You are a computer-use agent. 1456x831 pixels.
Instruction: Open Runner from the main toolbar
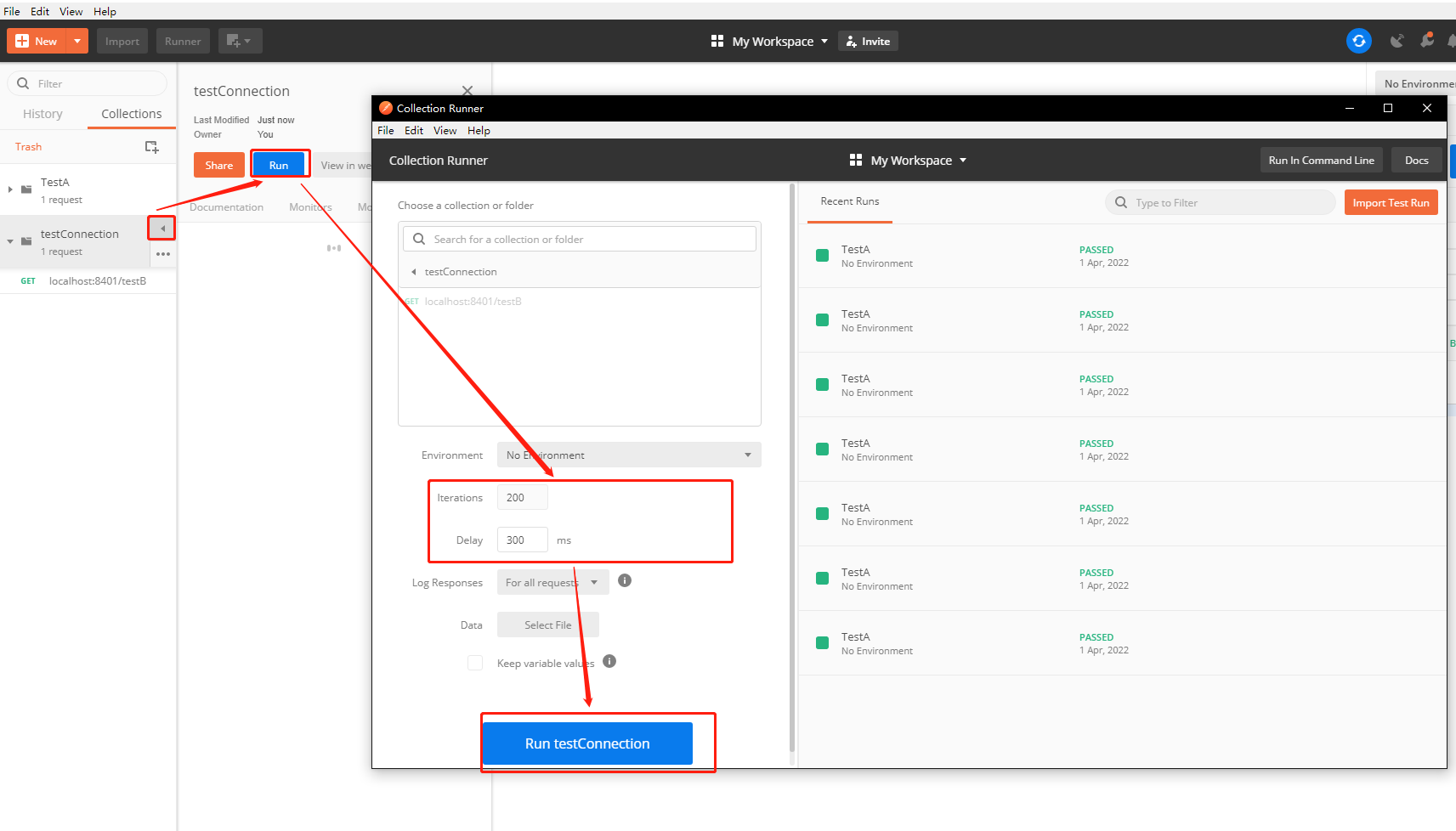pos(183,41)
